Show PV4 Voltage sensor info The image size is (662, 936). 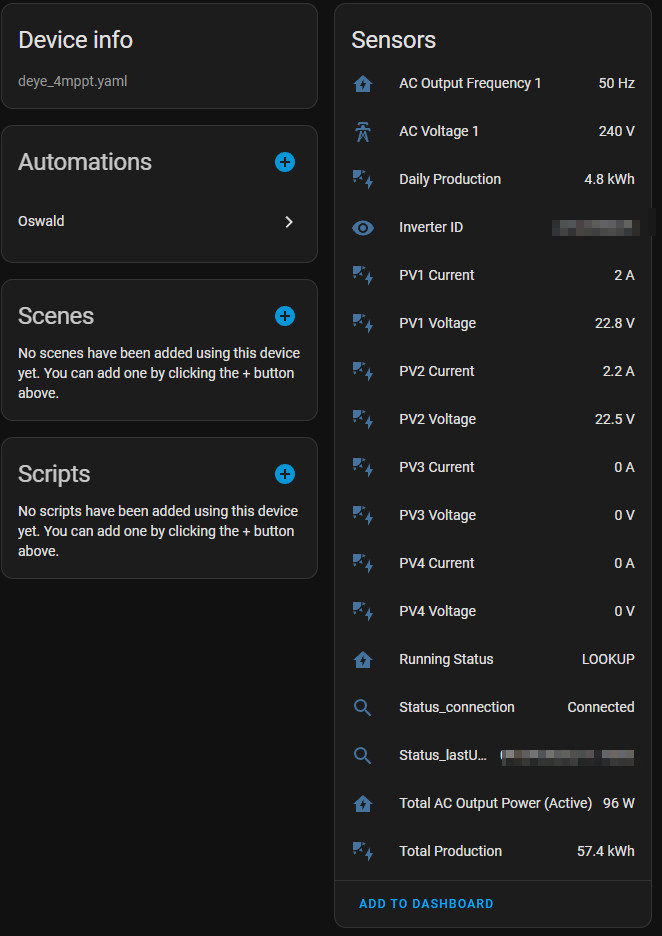[x=437, y=611]
